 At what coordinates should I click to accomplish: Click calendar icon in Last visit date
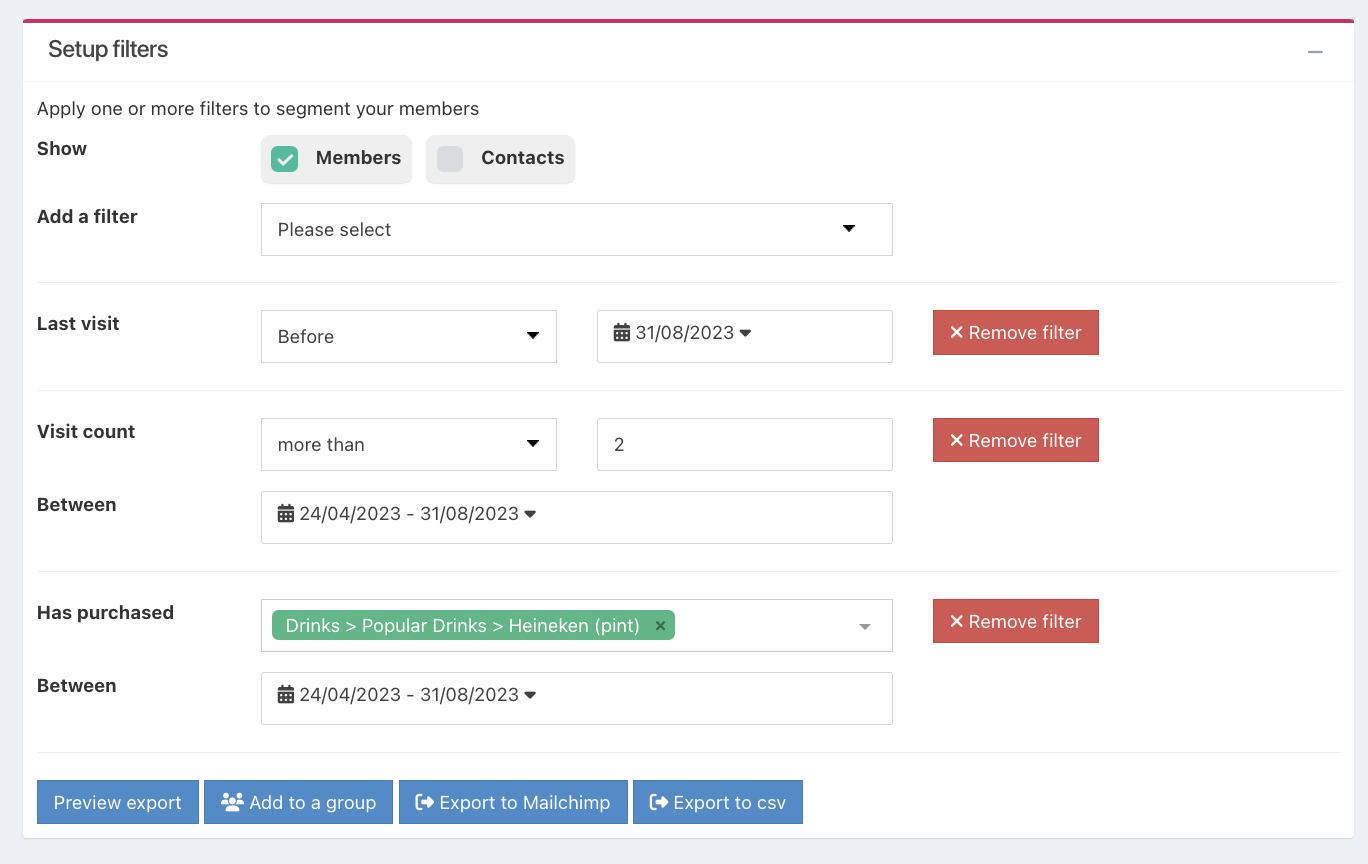point(622,332)
